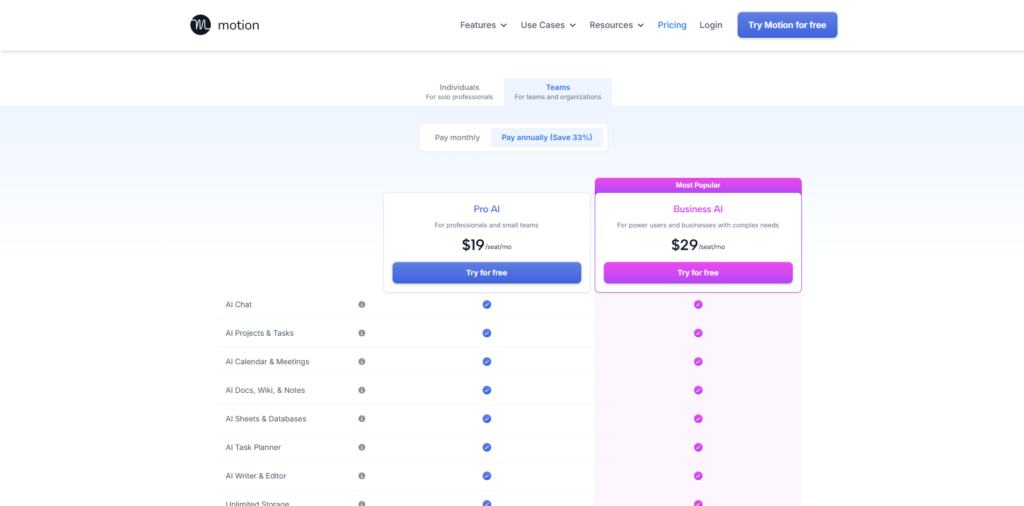Click info icon beside AI Task Planner

pos(362,447)
